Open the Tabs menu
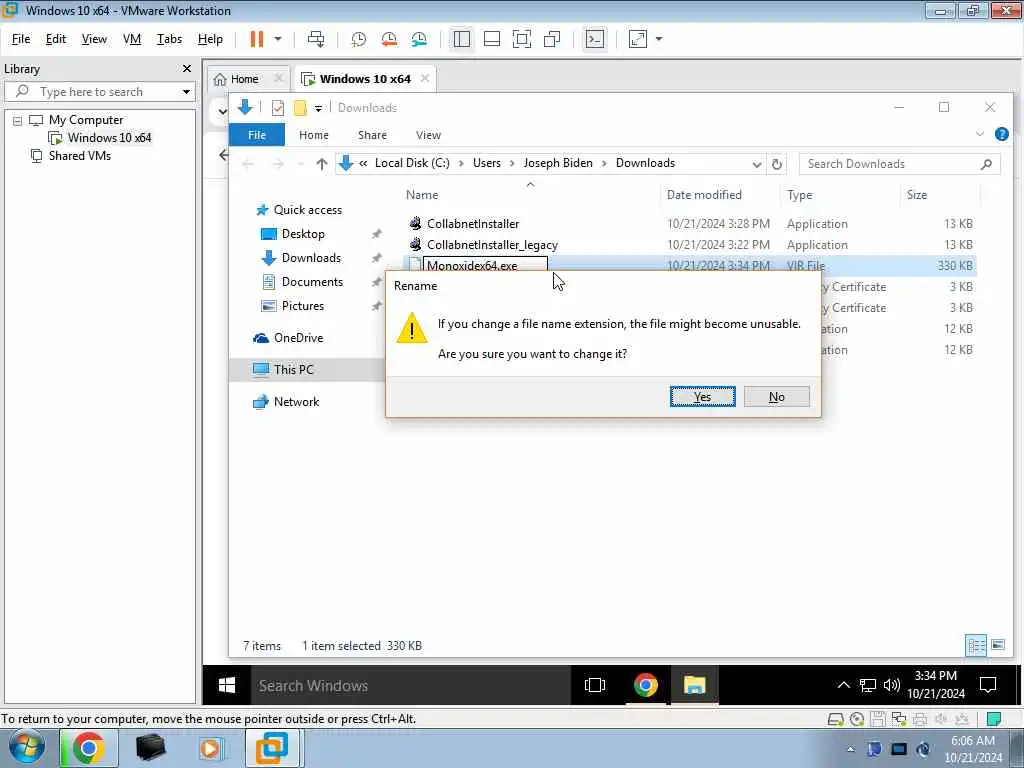The height and width of the screenshot is (768, 1024). (169, 39)
